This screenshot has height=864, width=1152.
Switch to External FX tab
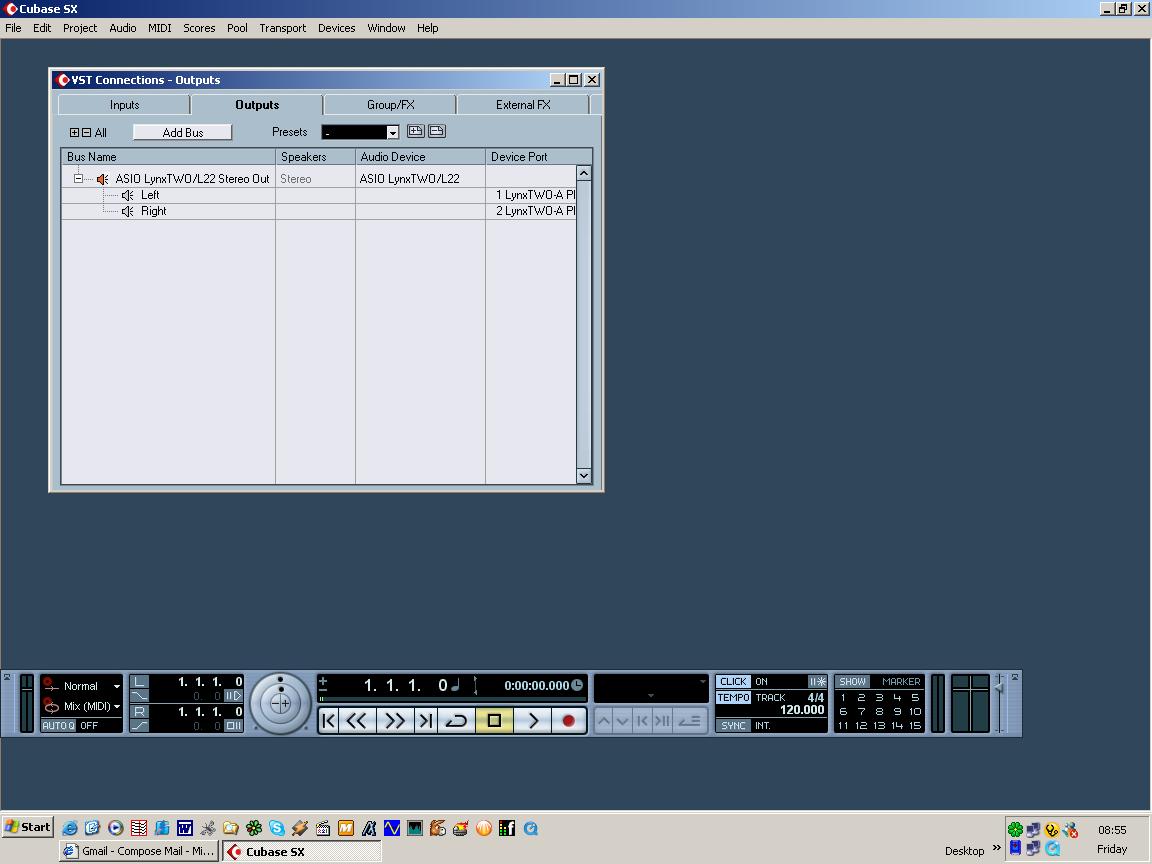pyautogui.click(x=523, y=105)
